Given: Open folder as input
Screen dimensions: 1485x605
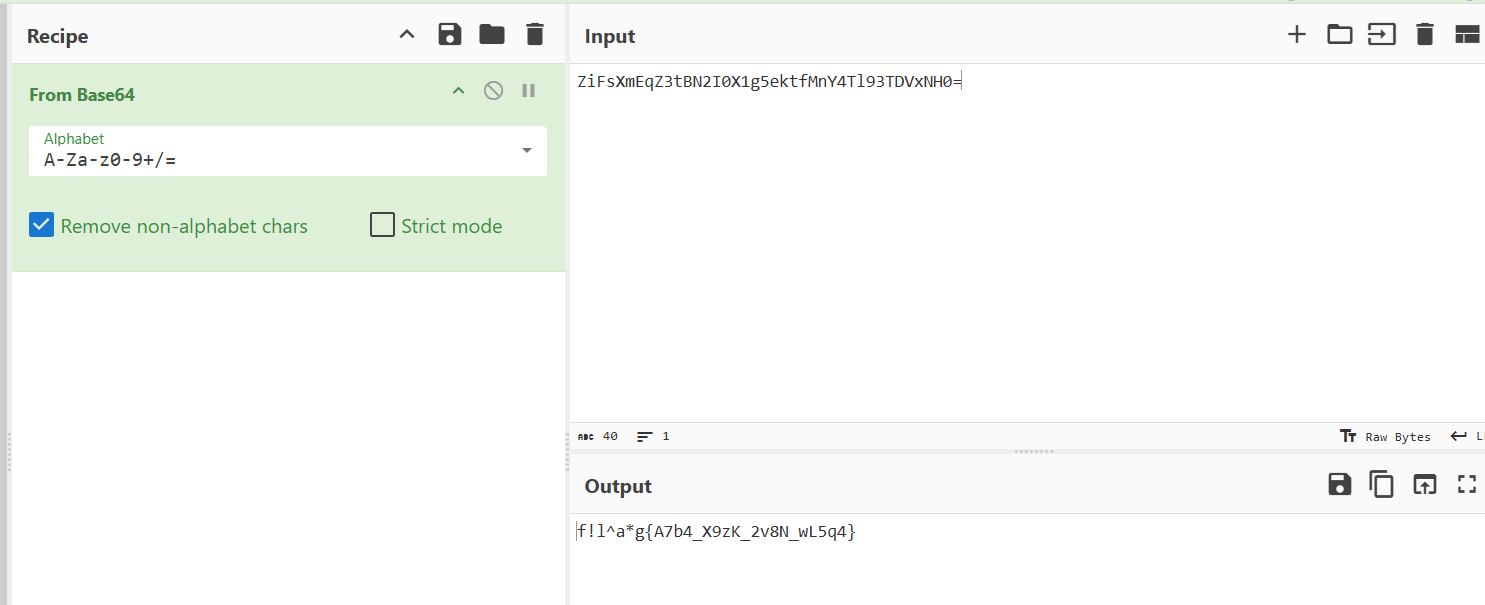Looking at the screenshot, I should (x=1339, y=35).
